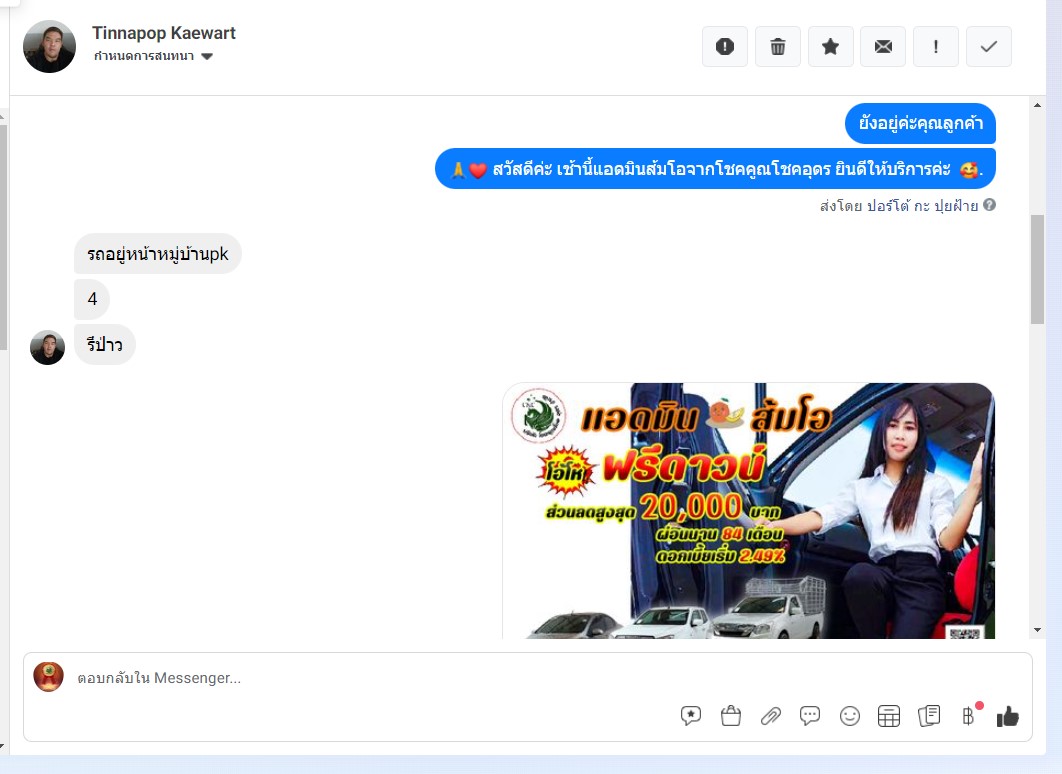Viewport: 1062px width, 774px height.
Task: Open notes document icon
Action: point(929,716)
